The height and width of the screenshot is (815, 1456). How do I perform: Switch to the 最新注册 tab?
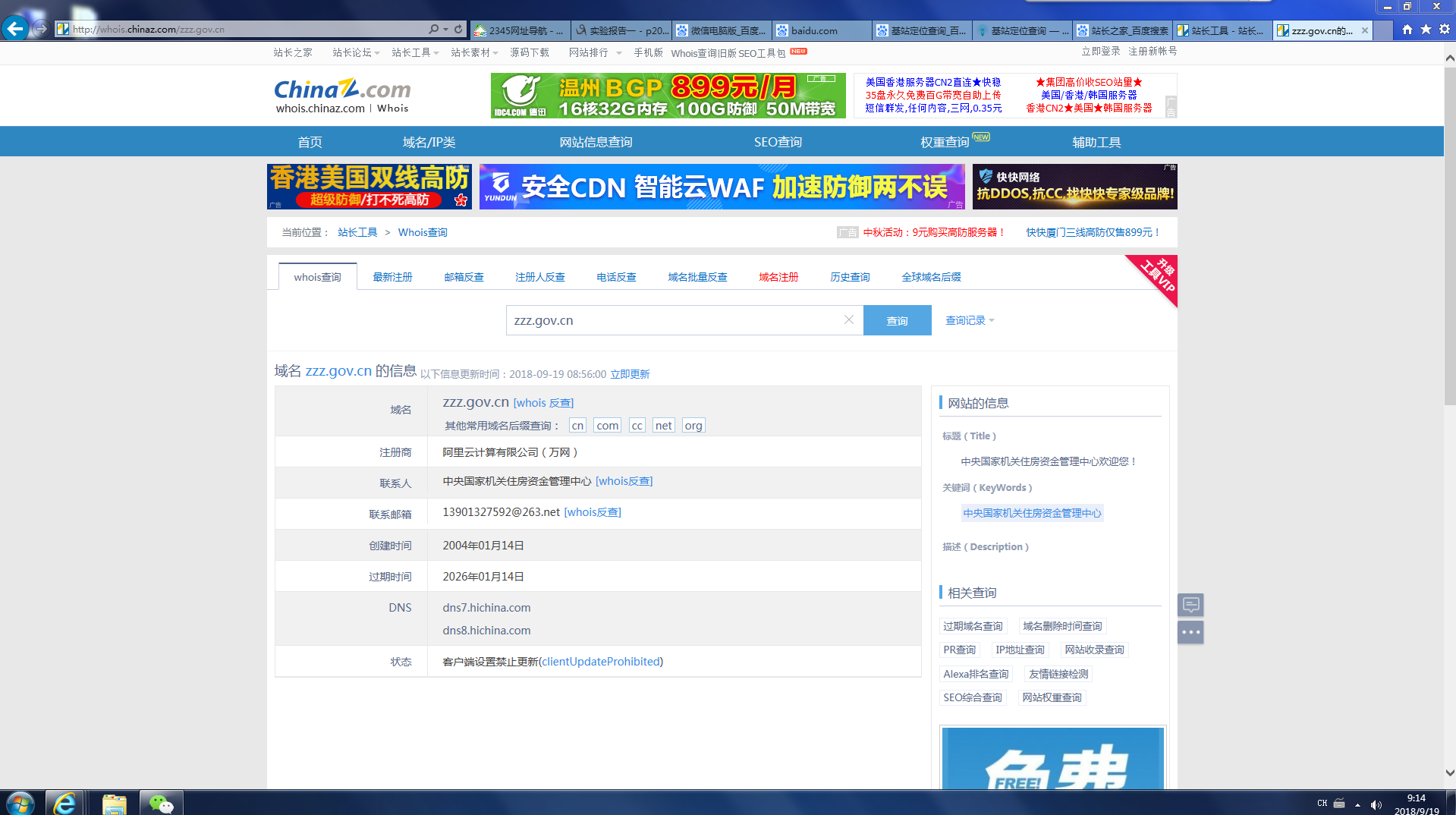(x=392, y=277)
